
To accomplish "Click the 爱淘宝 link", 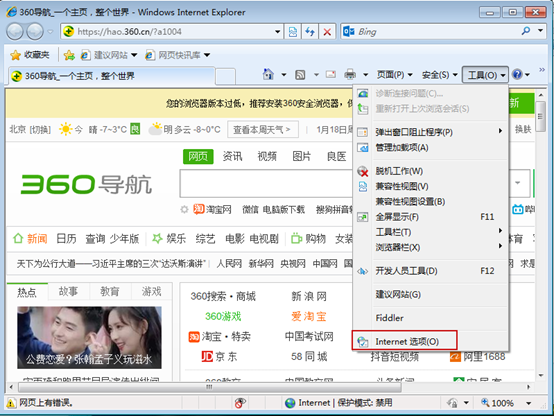I will coord(308,316).
